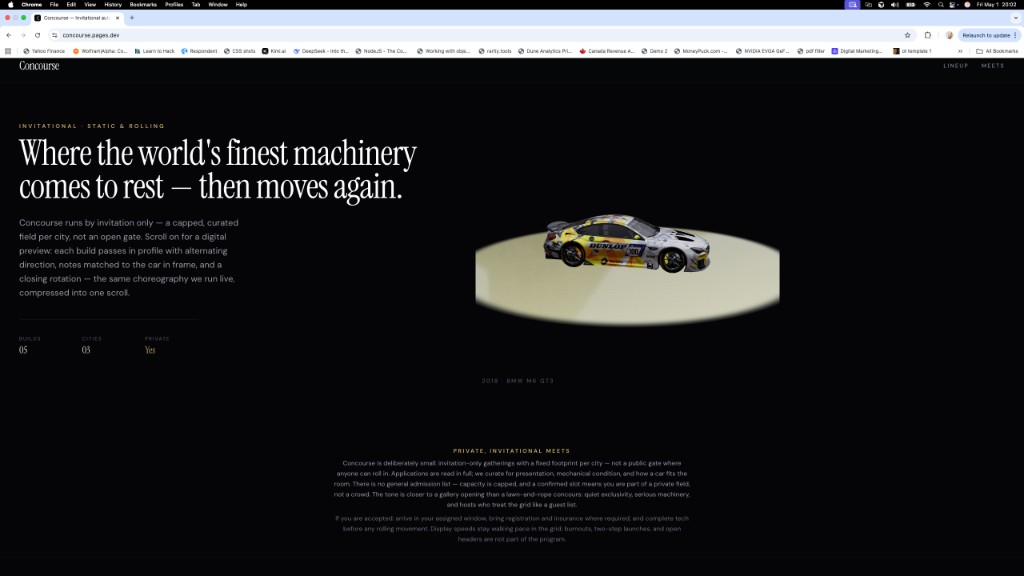Open the Respondent bookmark

[x=199, y=51]
